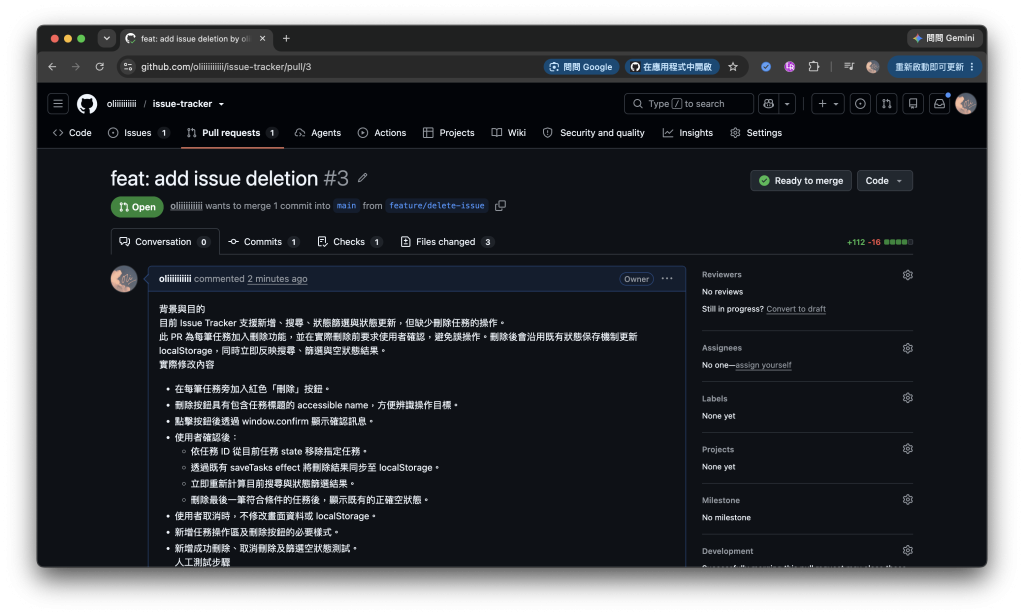Open the sidebar Projects gear settings
The width and height of the screenshot is (1024, 616).
pos(907,449)
